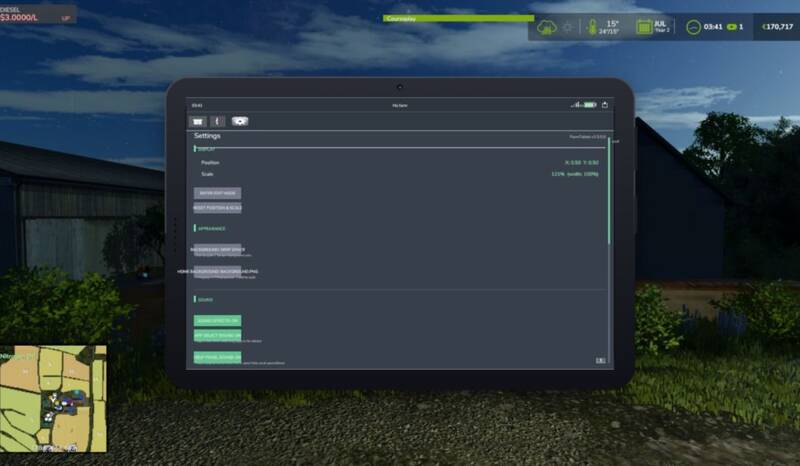Click the tablet clock in the status bar
Screen dimensions: 800x466
pos(197,106)
